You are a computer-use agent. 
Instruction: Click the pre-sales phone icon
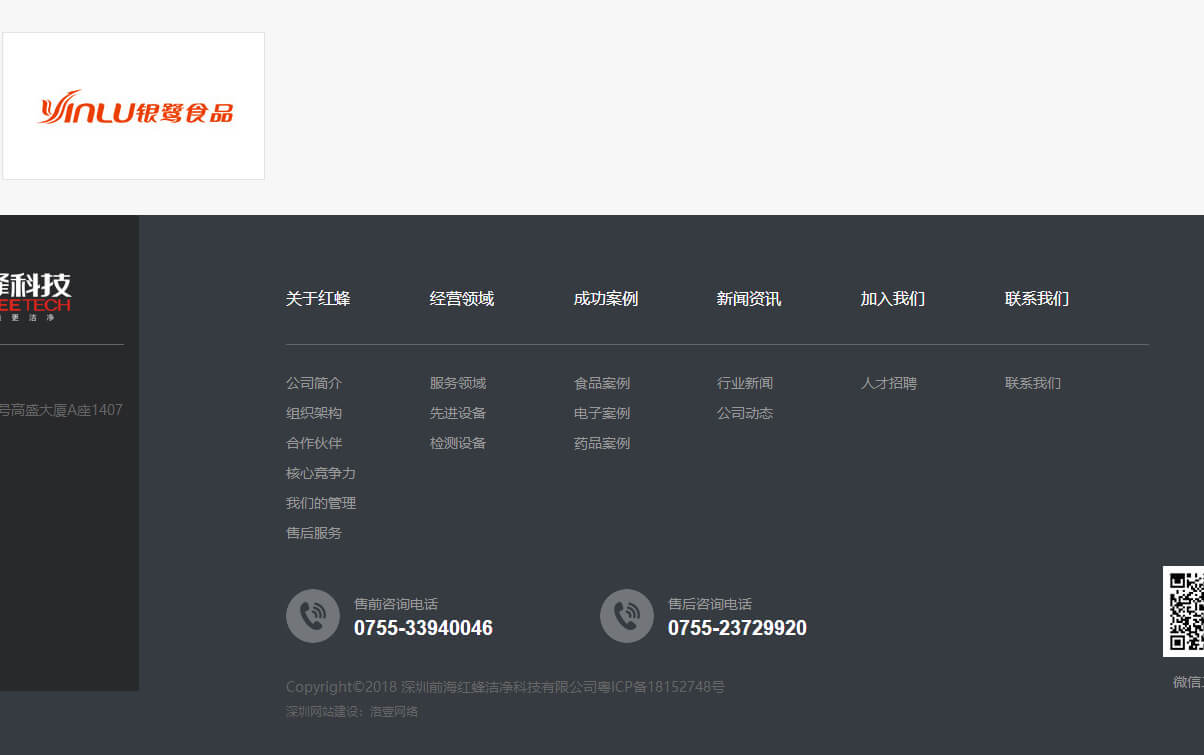point(313,615)
